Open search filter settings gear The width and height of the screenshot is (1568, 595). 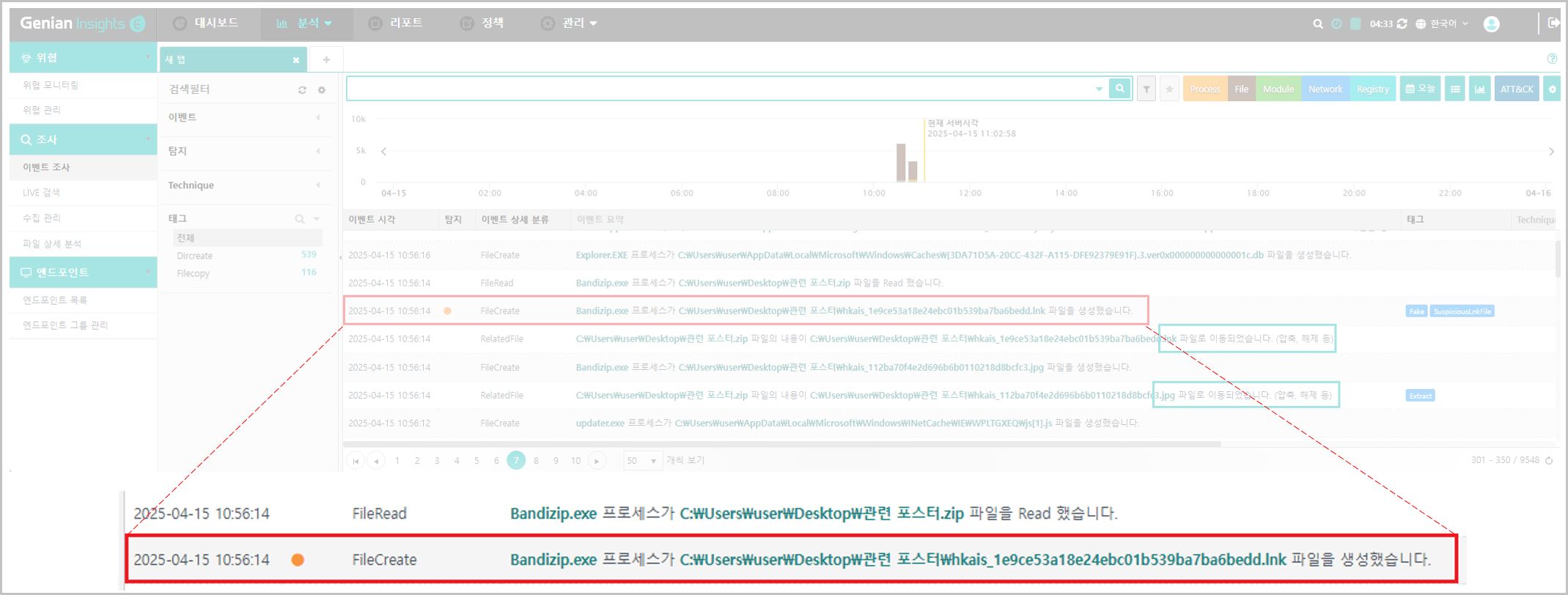pyautogui.click(x=321, y=90)
